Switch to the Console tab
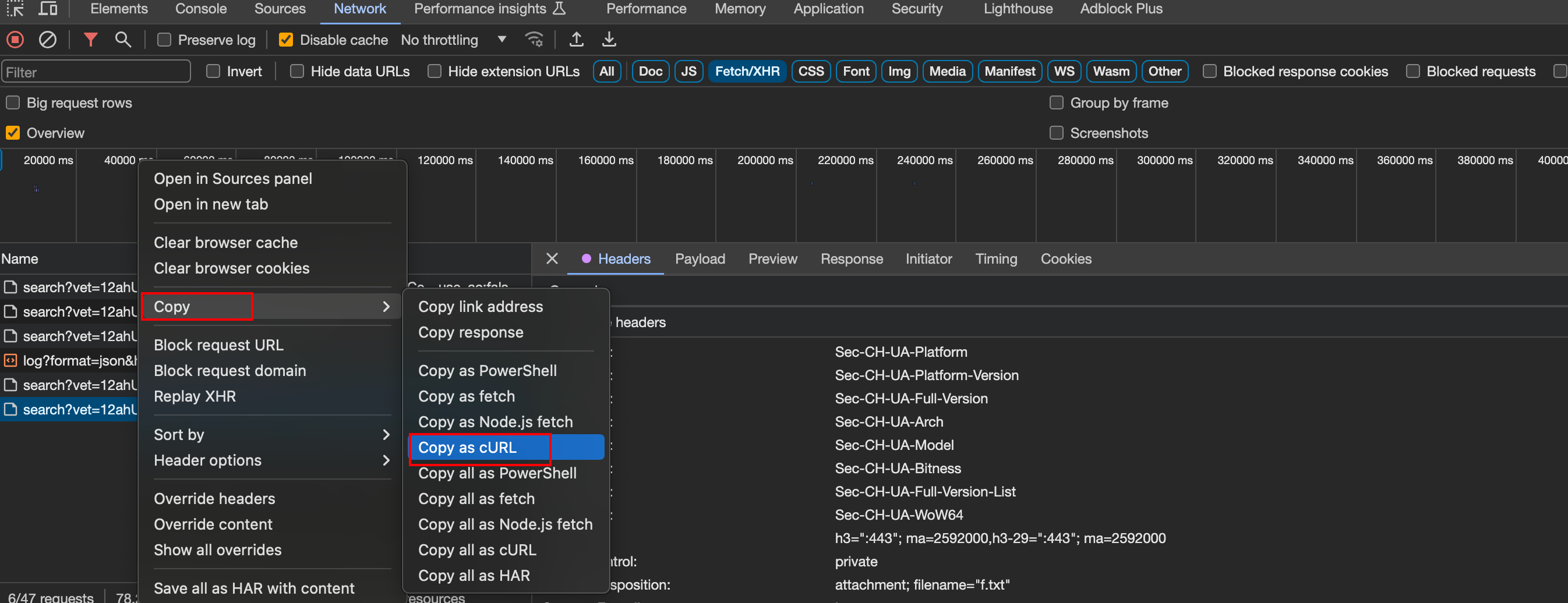1568x603 pixels. click(x=201, y=9)
